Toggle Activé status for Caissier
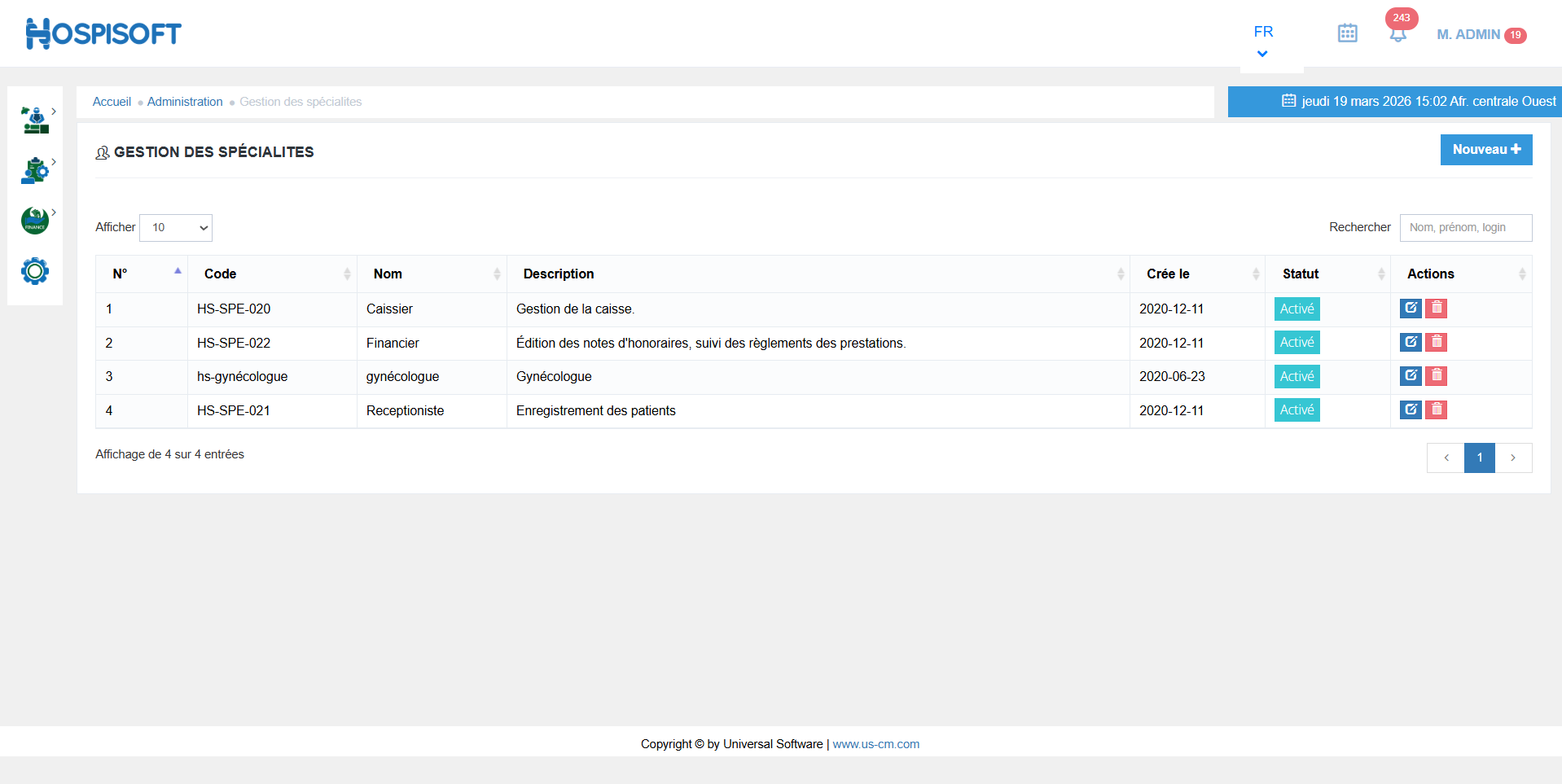This screenshot has width=1562, height=784. 1297,309
